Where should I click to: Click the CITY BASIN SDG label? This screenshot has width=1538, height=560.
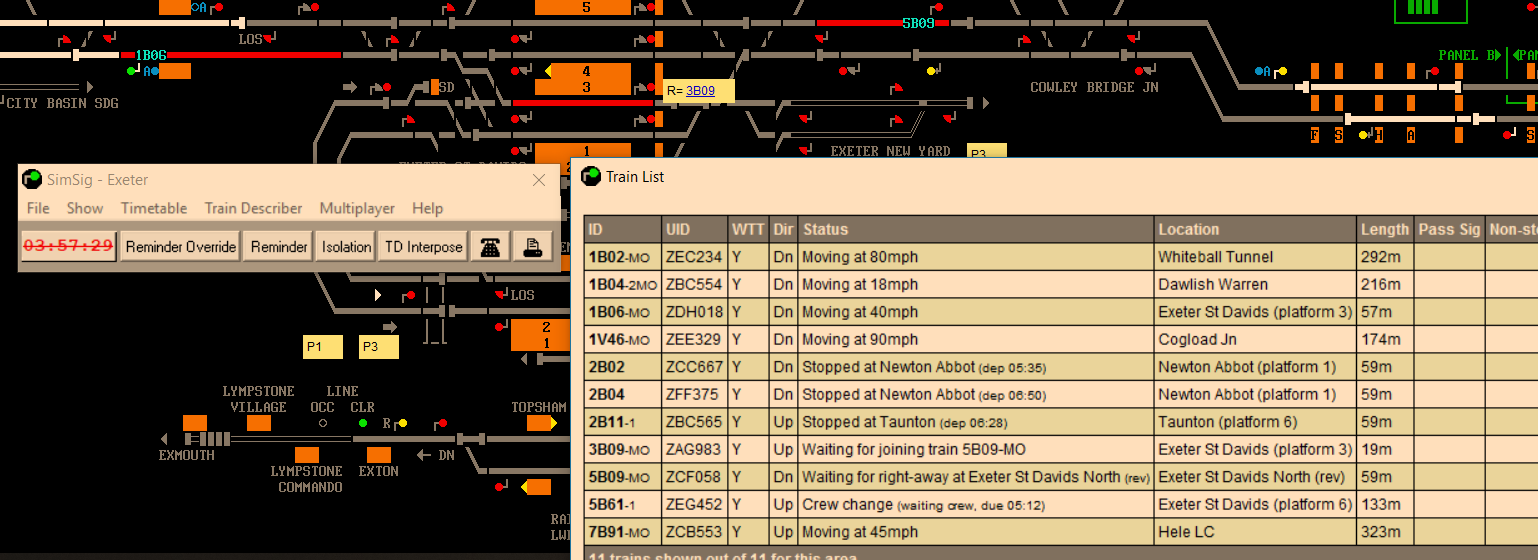tap(61, 103)
